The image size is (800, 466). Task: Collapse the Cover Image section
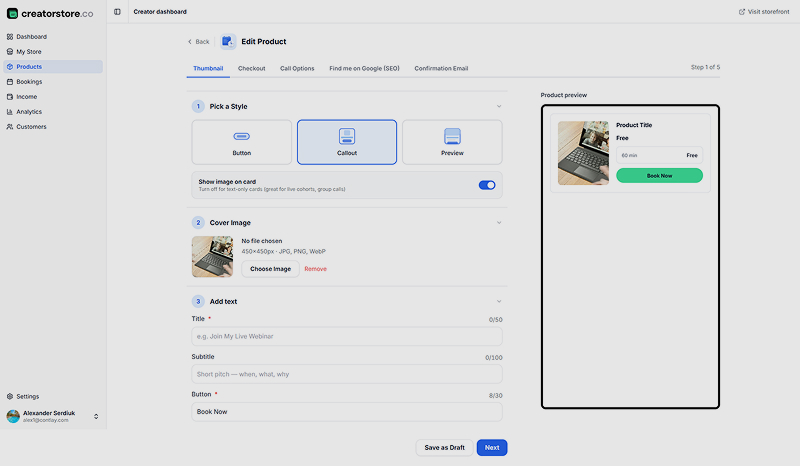(499, 223)
